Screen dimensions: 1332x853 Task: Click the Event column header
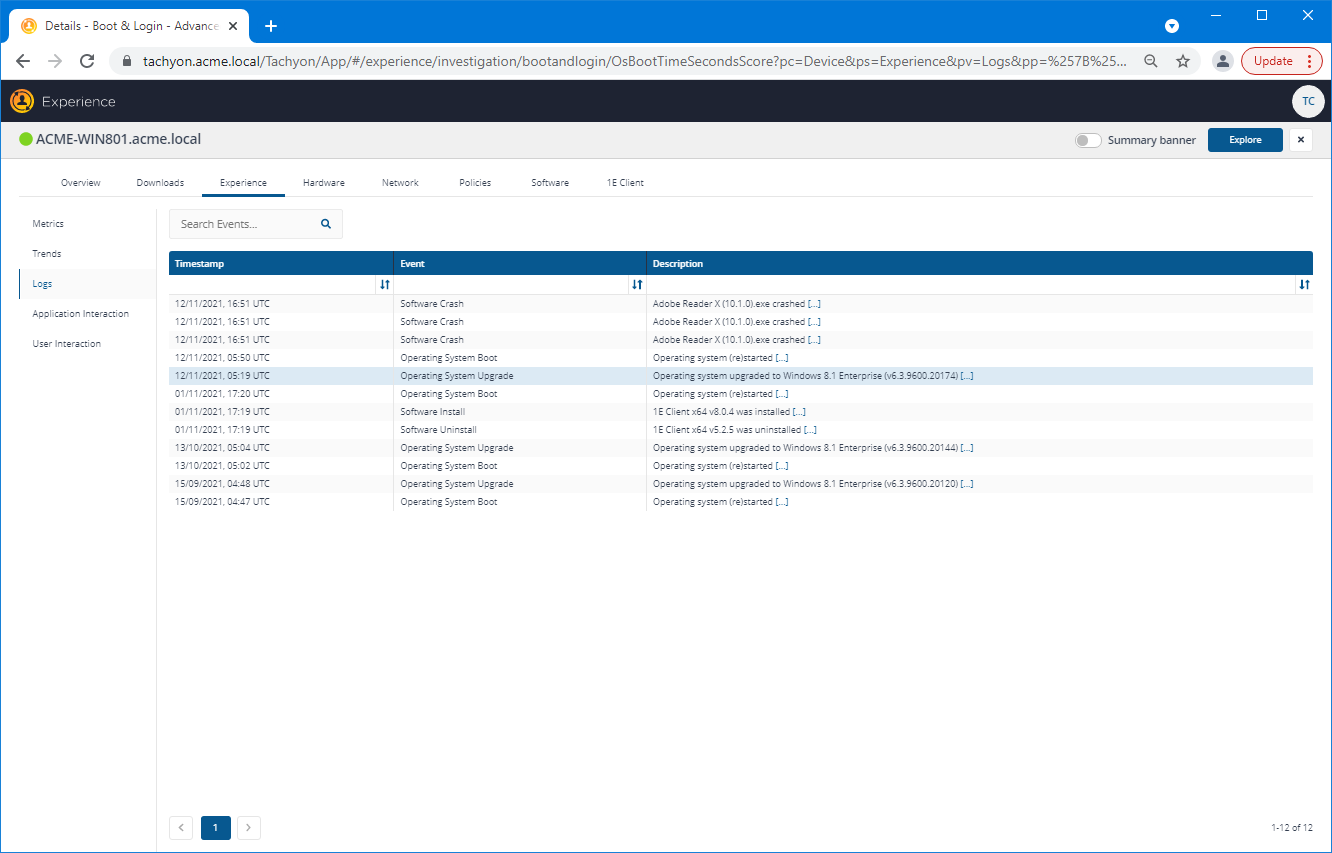pyautogui.click(x=520, y=264)
